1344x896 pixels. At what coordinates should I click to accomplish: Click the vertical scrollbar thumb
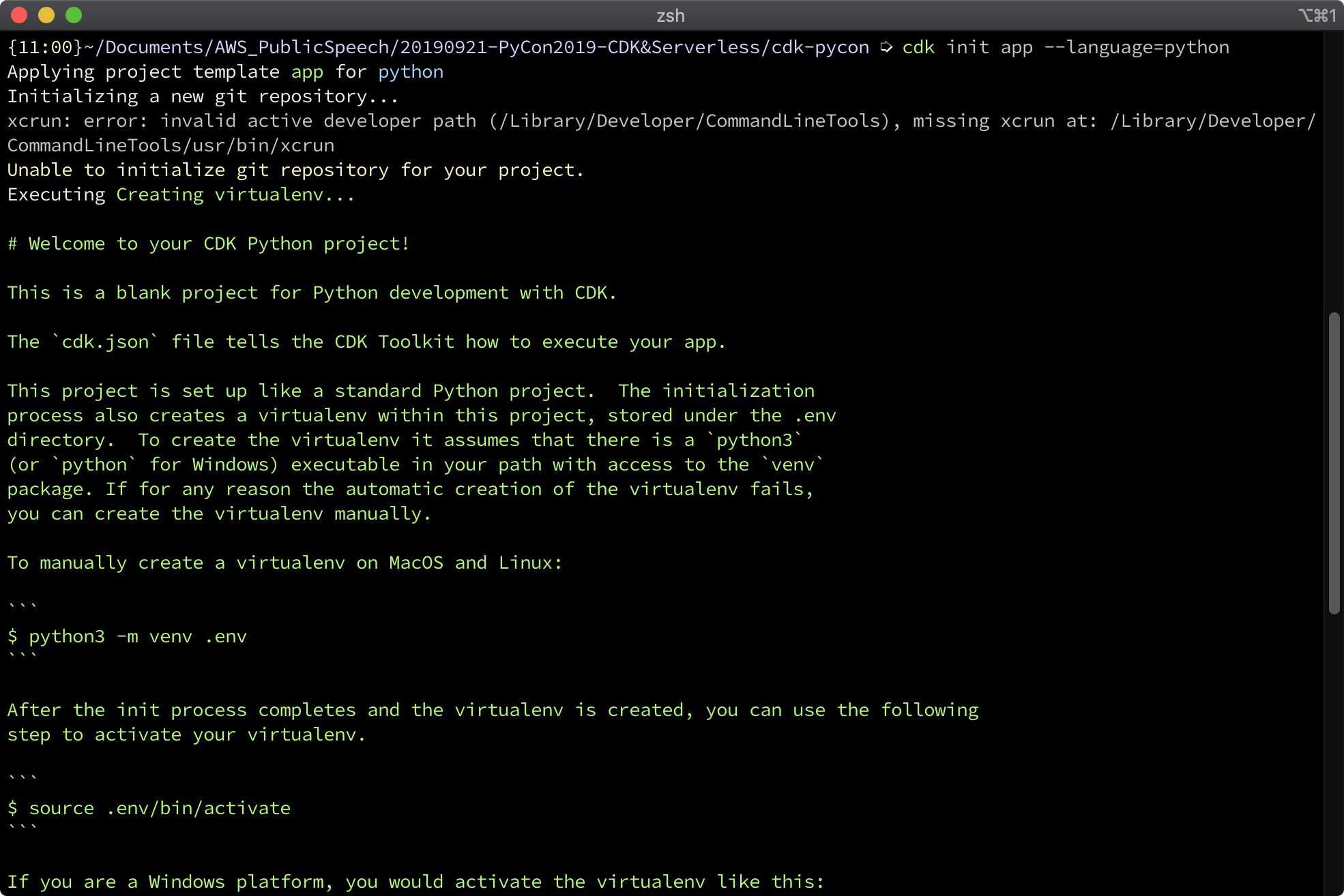click(x=1334, y=463)
